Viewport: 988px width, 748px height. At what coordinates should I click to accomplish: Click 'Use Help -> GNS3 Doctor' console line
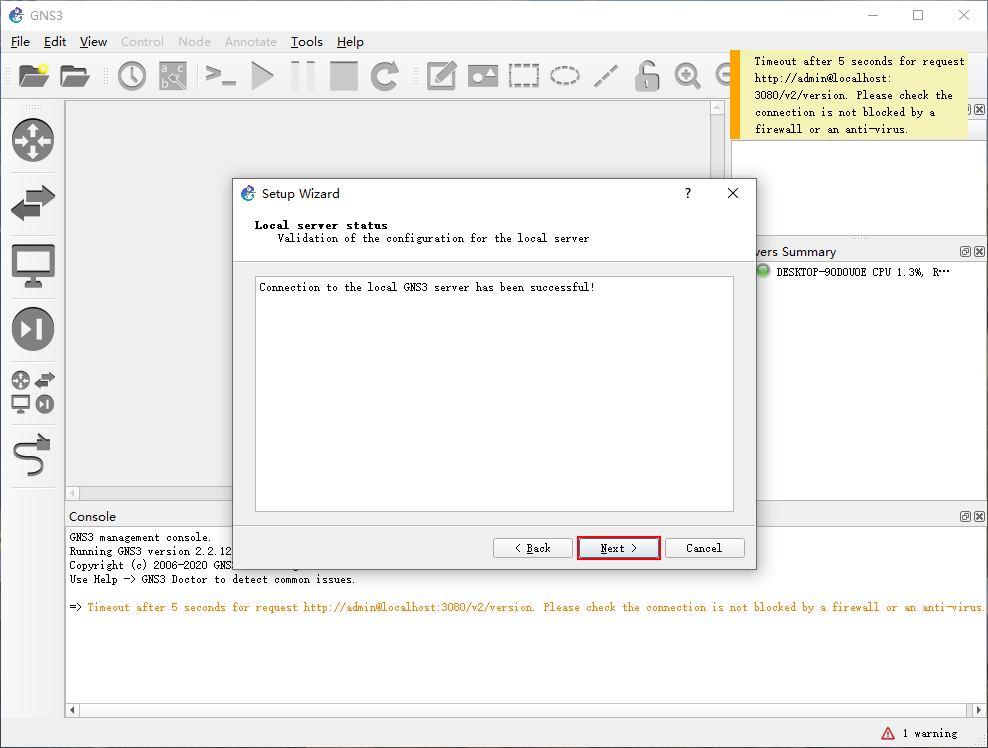[x=212, y=580]
